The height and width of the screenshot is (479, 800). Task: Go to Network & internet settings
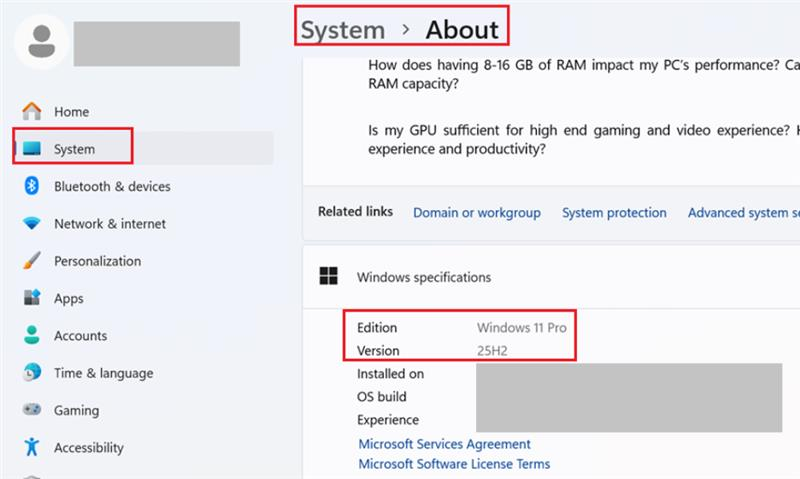pos(110,223)
